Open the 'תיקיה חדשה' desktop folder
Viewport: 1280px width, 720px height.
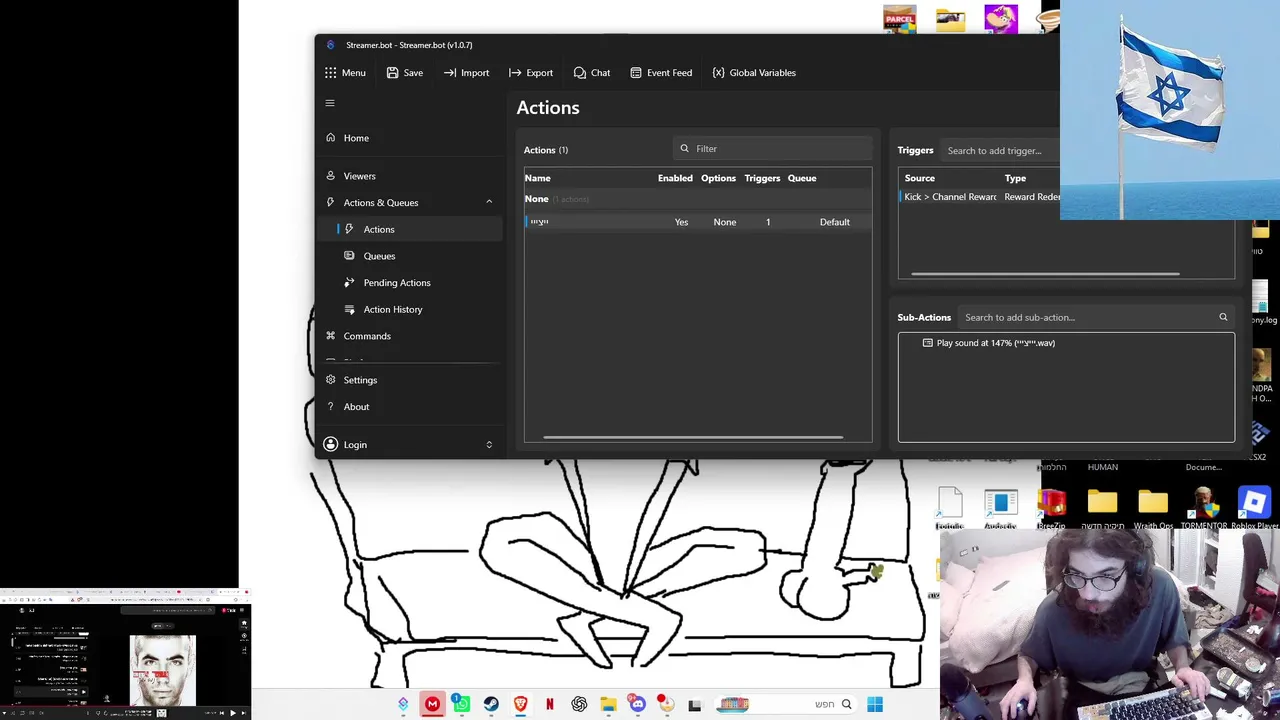1102,510
